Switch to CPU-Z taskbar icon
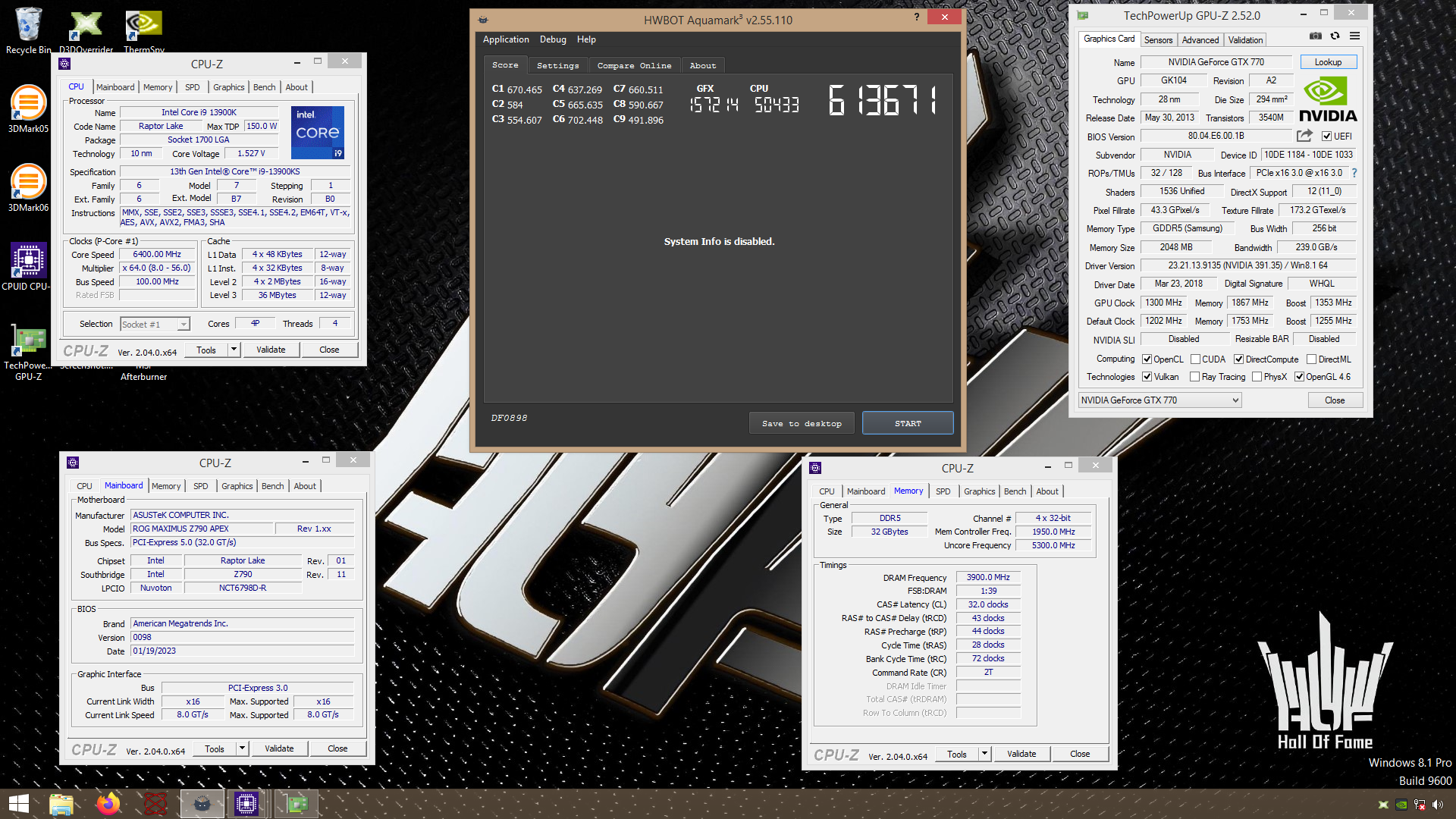 [x=246, y=804]
